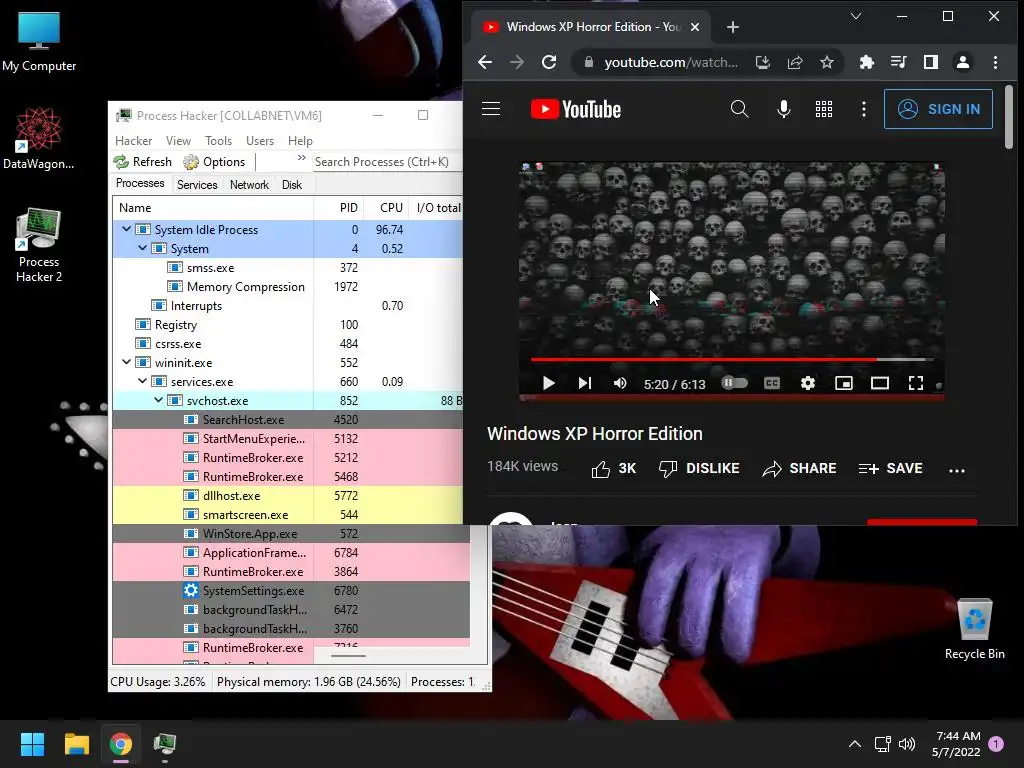Skip to the next YouTube video
The height and width of the screenshot is (768, 1024).
584,383
